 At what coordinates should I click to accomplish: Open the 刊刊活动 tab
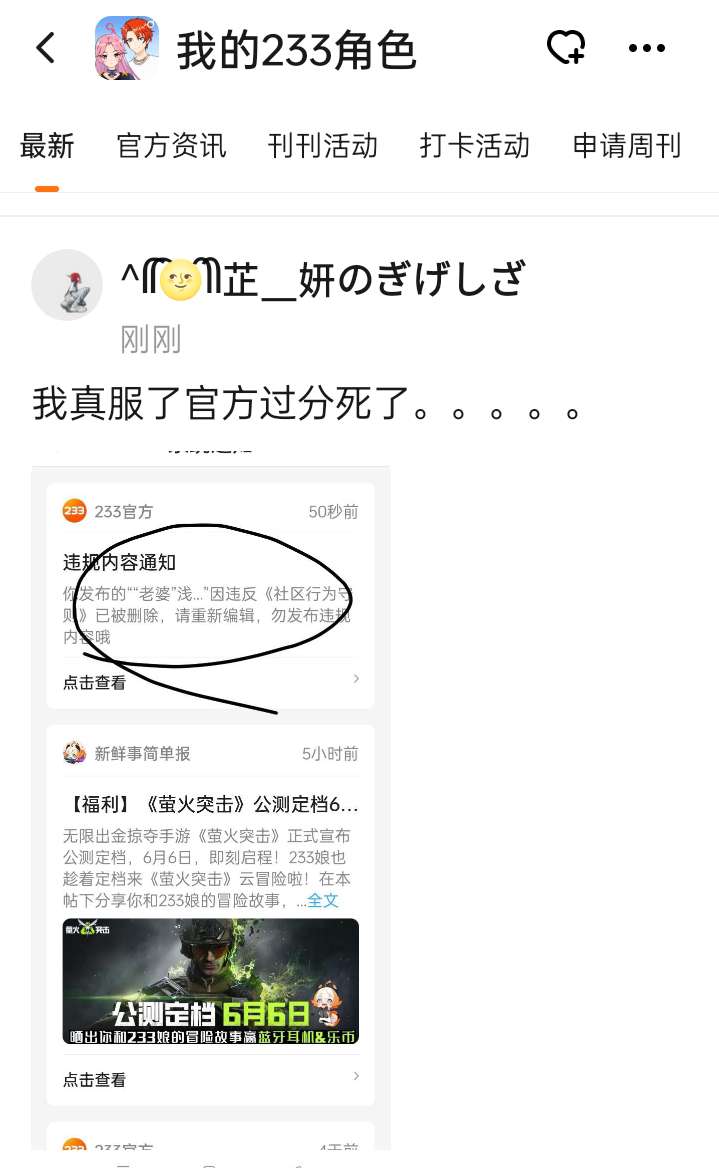323,146
